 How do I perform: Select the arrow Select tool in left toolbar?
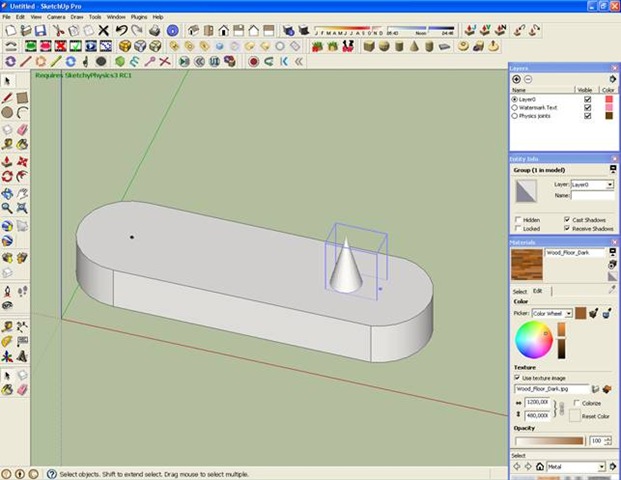[x=8, y=81]
